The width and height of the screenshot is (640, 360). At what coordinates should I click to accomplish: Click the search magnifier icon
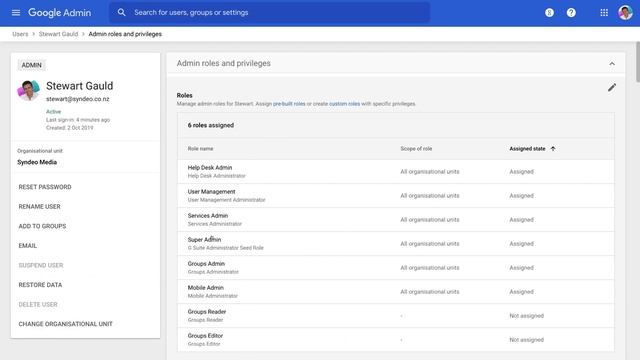122,13
